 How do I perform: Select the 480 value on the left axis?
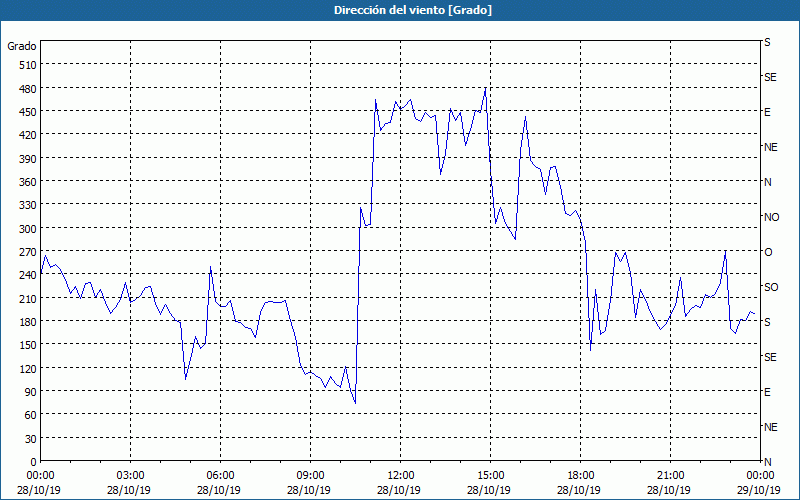(x=29, y=89)
